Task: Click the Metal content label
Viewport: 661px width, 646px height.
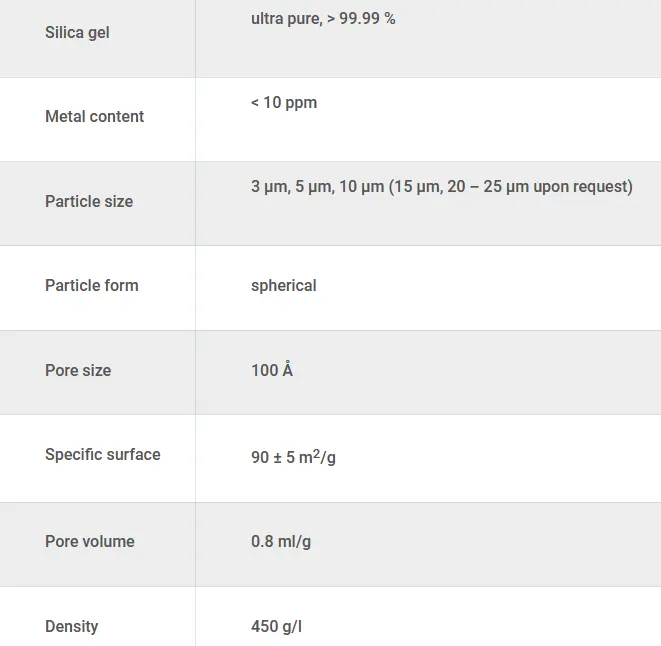Action: pos(94,116)
